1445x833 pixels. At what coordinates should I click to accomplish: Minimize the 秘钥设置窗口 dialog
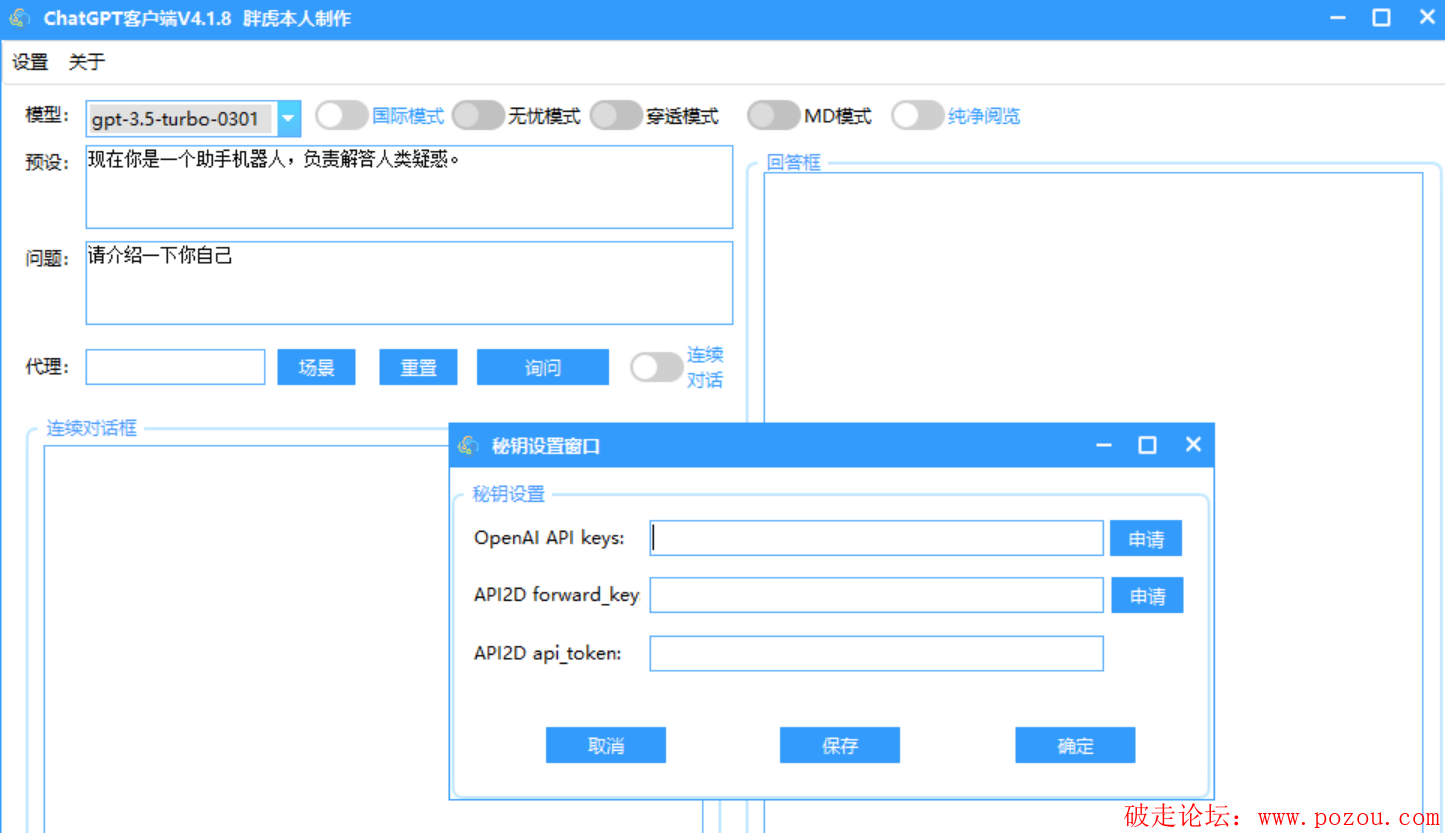pyautogui.click(x=1104, y=445)
